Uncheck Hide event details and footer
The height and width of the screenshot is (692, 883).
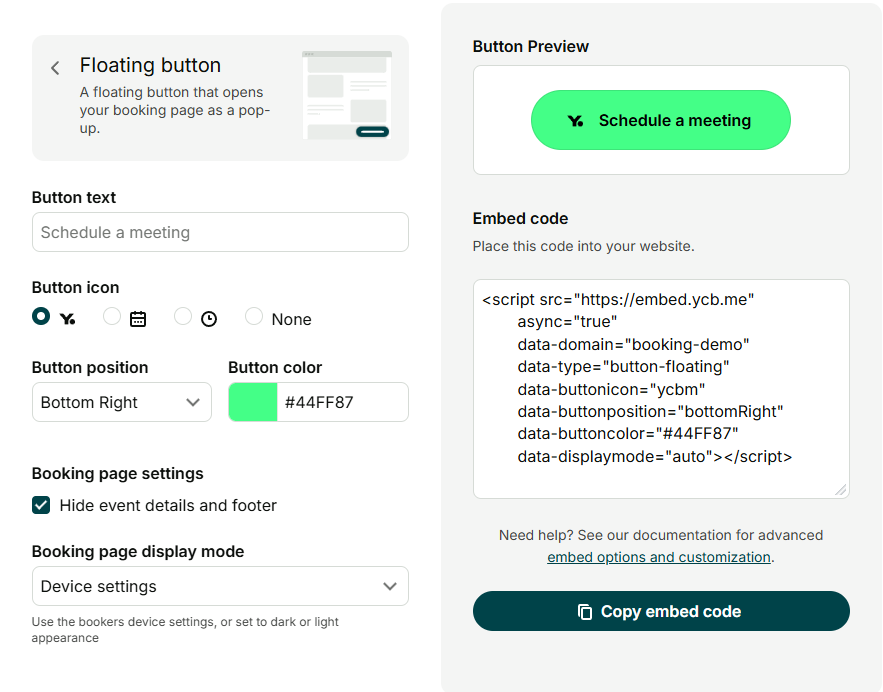[41, 505]
